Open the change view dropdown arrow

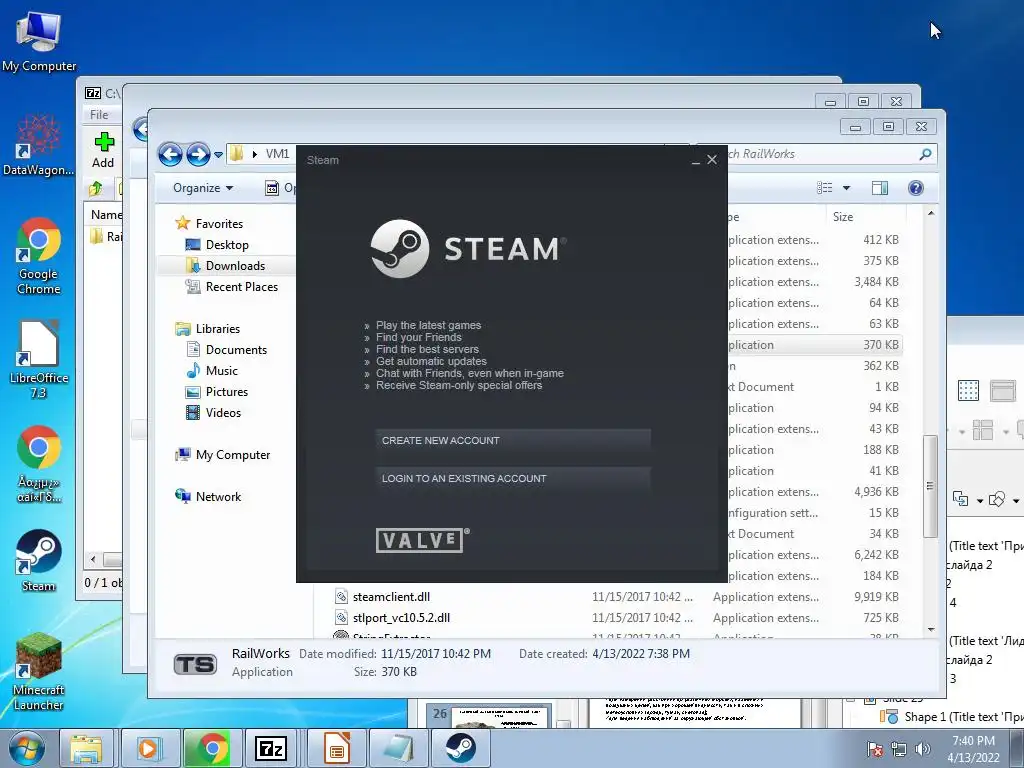click(846, 188)
